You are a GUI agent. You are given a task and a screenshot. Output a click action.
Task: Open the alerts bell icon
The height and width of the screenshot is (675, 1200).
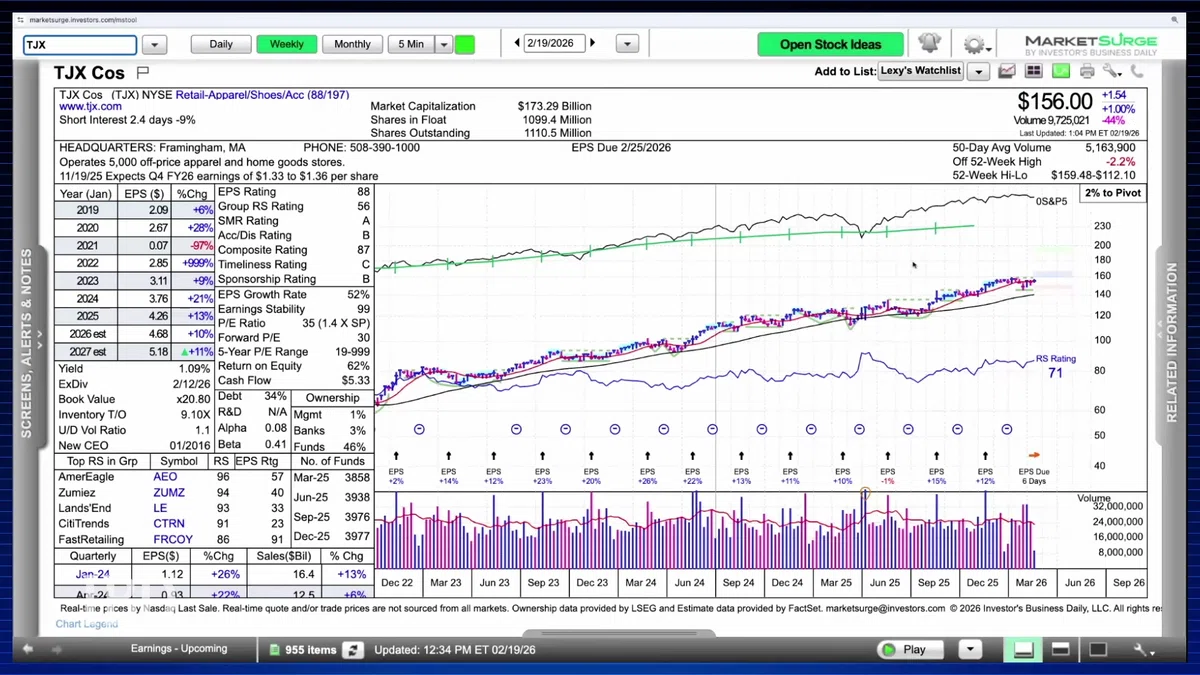pyautogui.click(x=929, y=43)
